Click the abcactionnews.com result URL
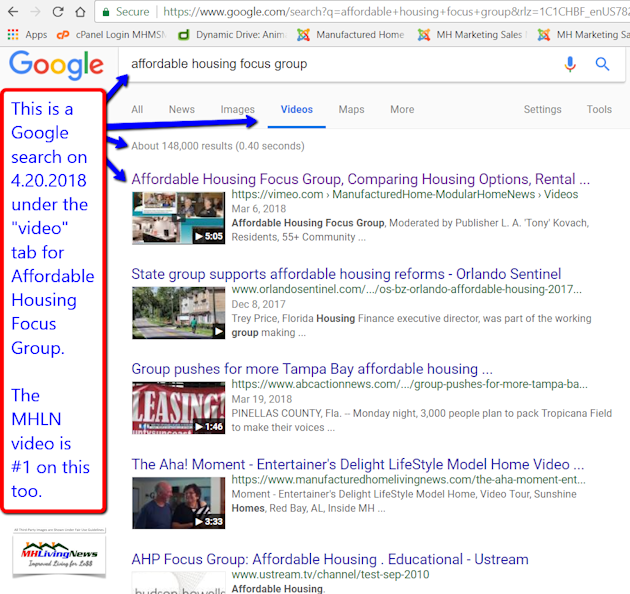The height and width of the screenshot is (594, 630). pos(409,384)
